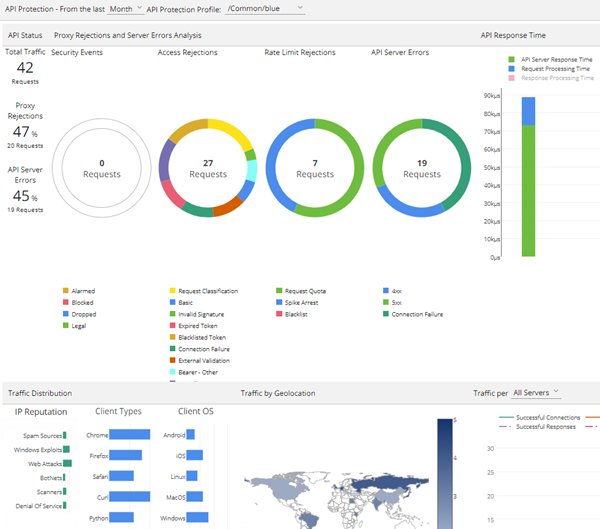Click the External Validation legend marker

click(171, 360)
